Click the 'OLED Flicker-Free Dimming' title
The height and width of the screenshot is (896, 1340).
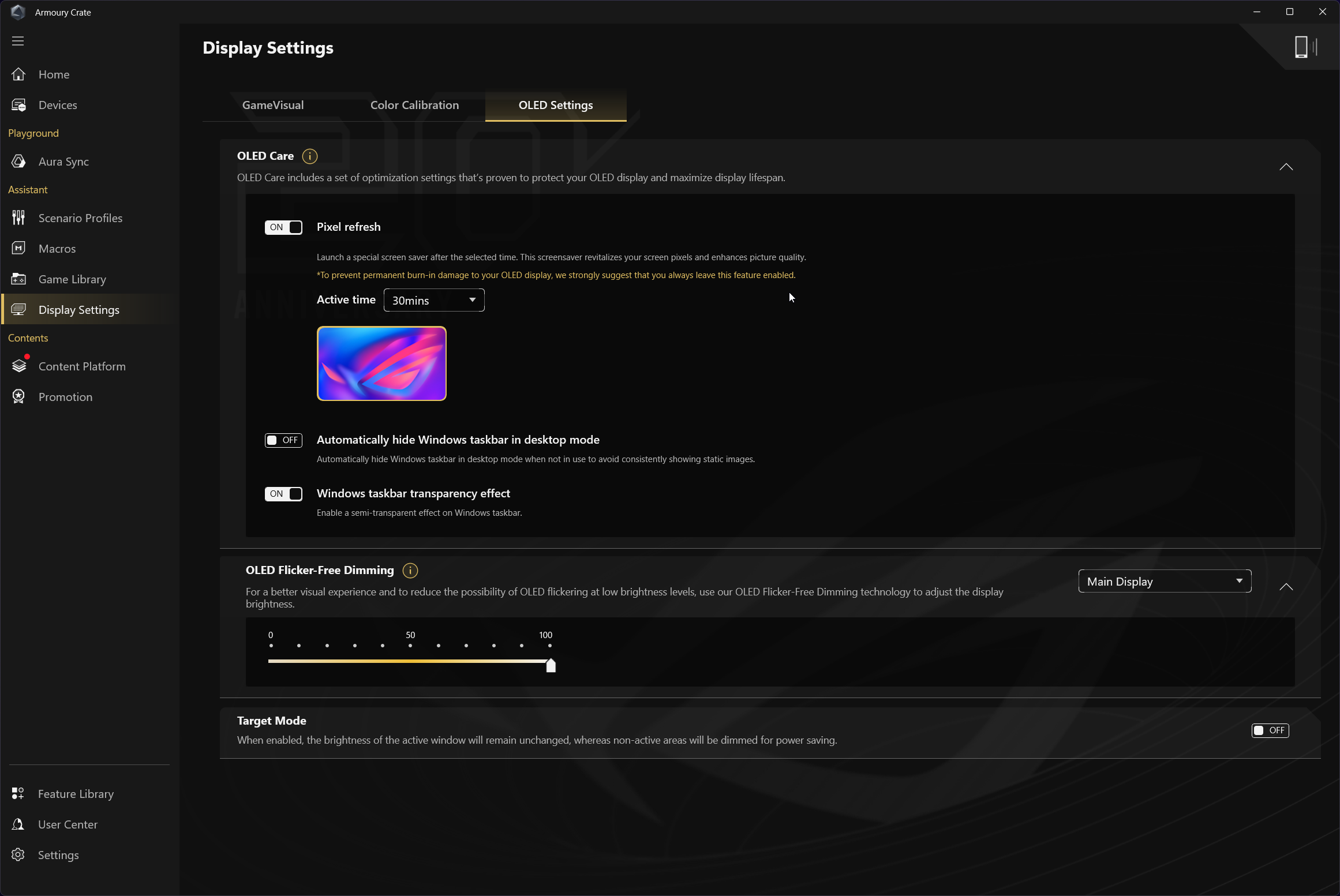point(320,570)
